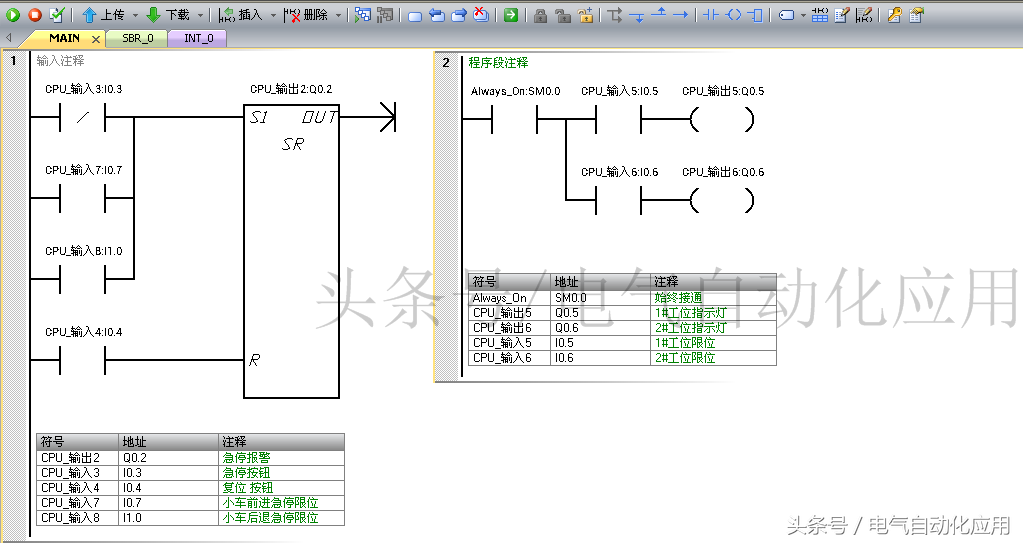Switch to the INT_0 tab
Screen dimensions: 1023x543
pyautogui.click(x=198, y=39)
